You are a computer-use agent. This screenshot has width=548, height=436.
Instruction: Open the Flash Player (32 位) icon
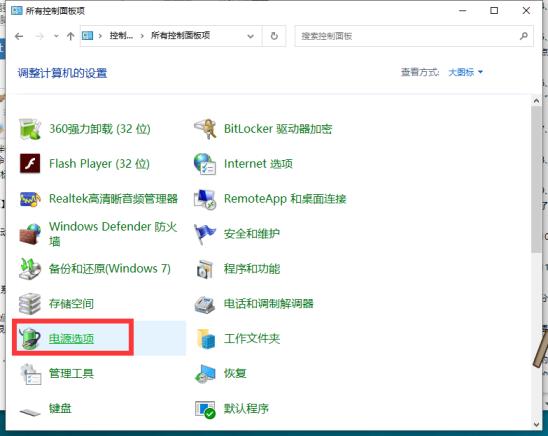(x=30, y=164)
